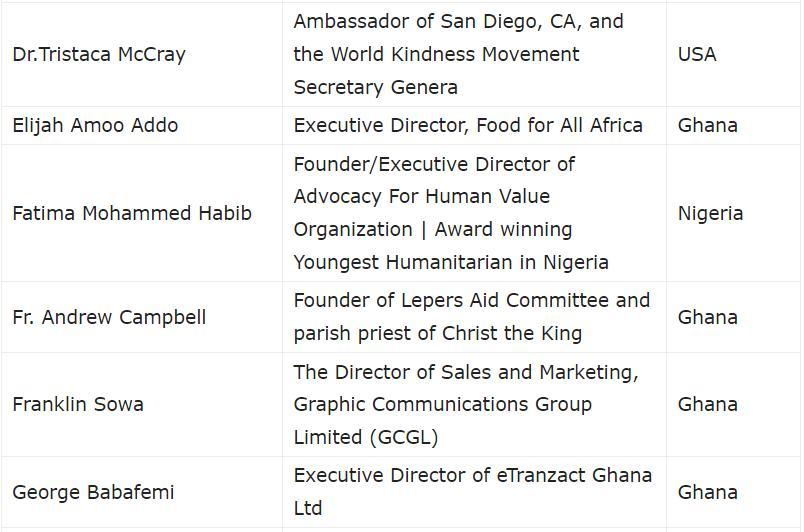Click Ghana in the Fr. Andrew Campbell row
This screenshot has height=532, width=804.
pyautogui.click(x=708, y=317)
